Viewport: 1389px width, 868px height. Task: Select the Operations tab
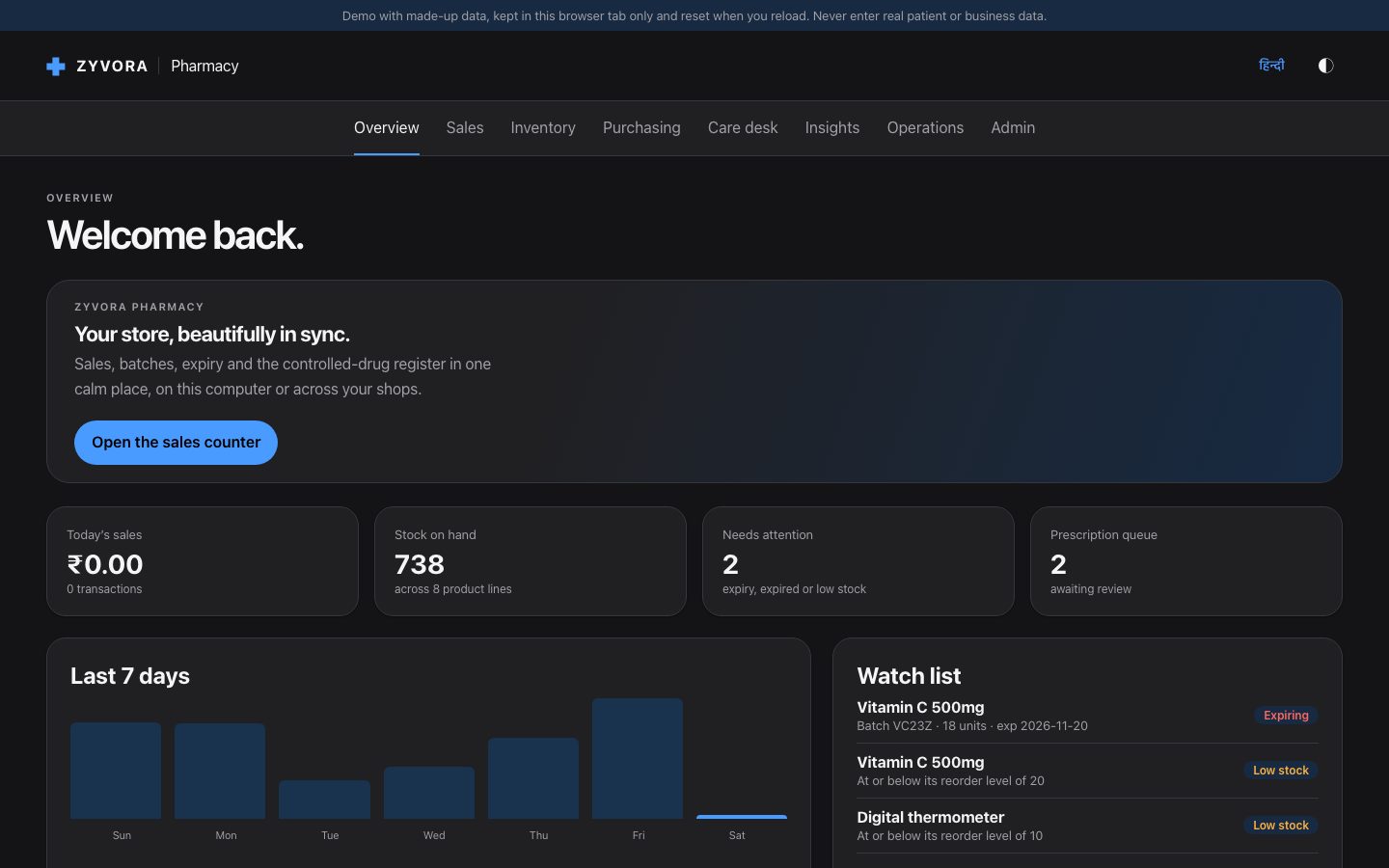click(925, 127)
